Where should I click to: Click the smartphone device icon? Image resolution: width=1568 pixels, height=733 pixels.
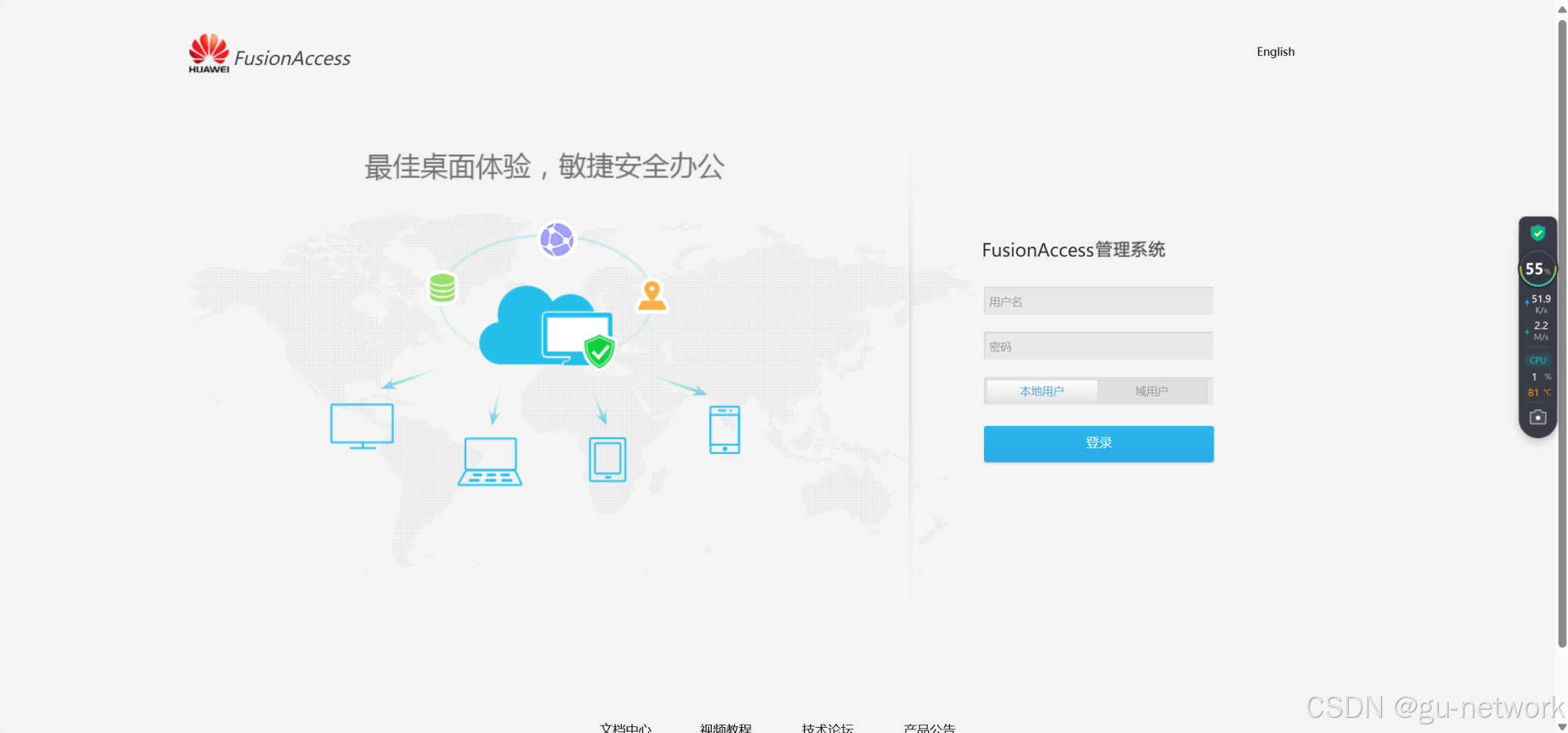(725, 430)
